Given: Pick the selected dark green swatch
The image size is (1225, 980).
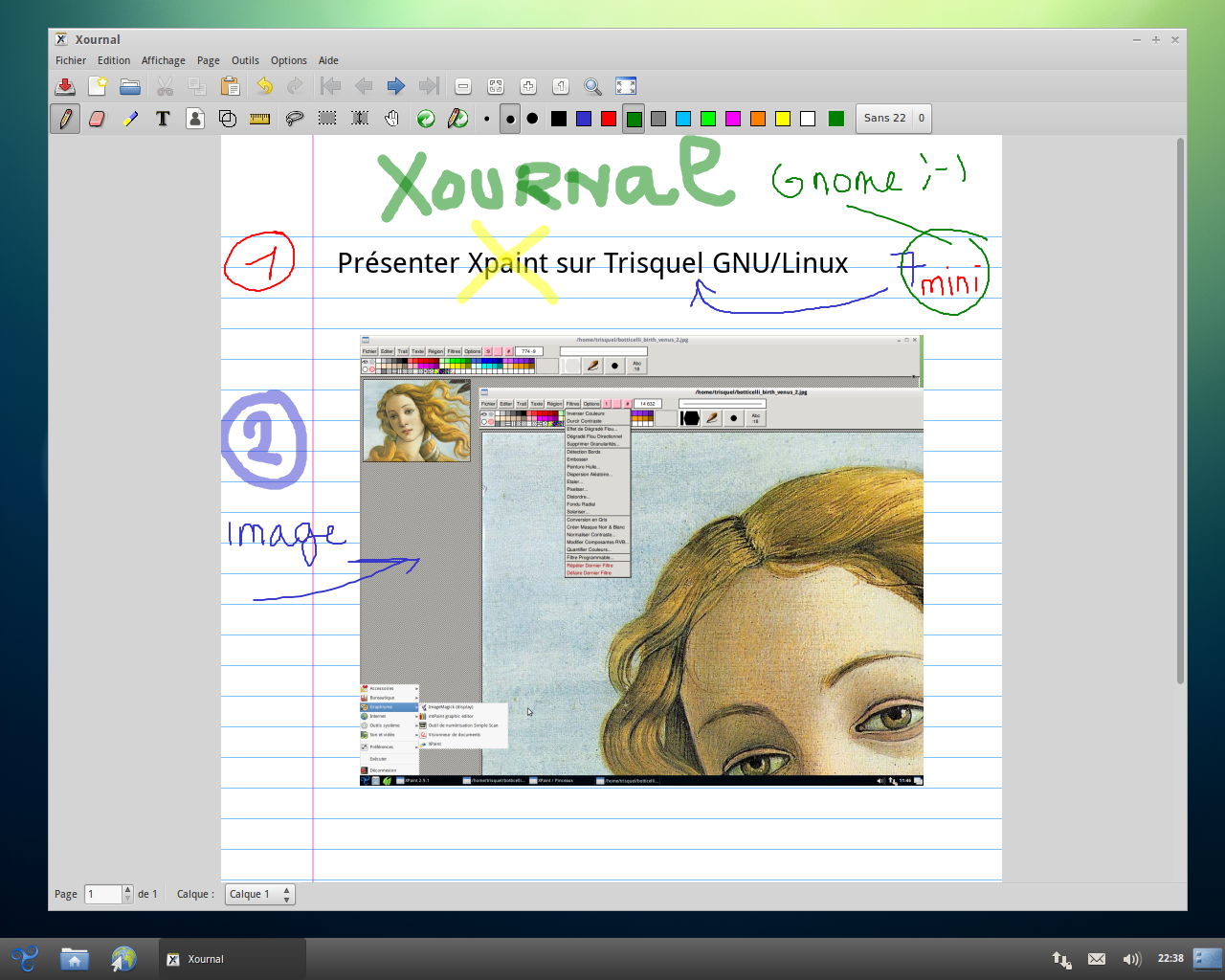Looking at the screenshot, I should tap(634, 119).
